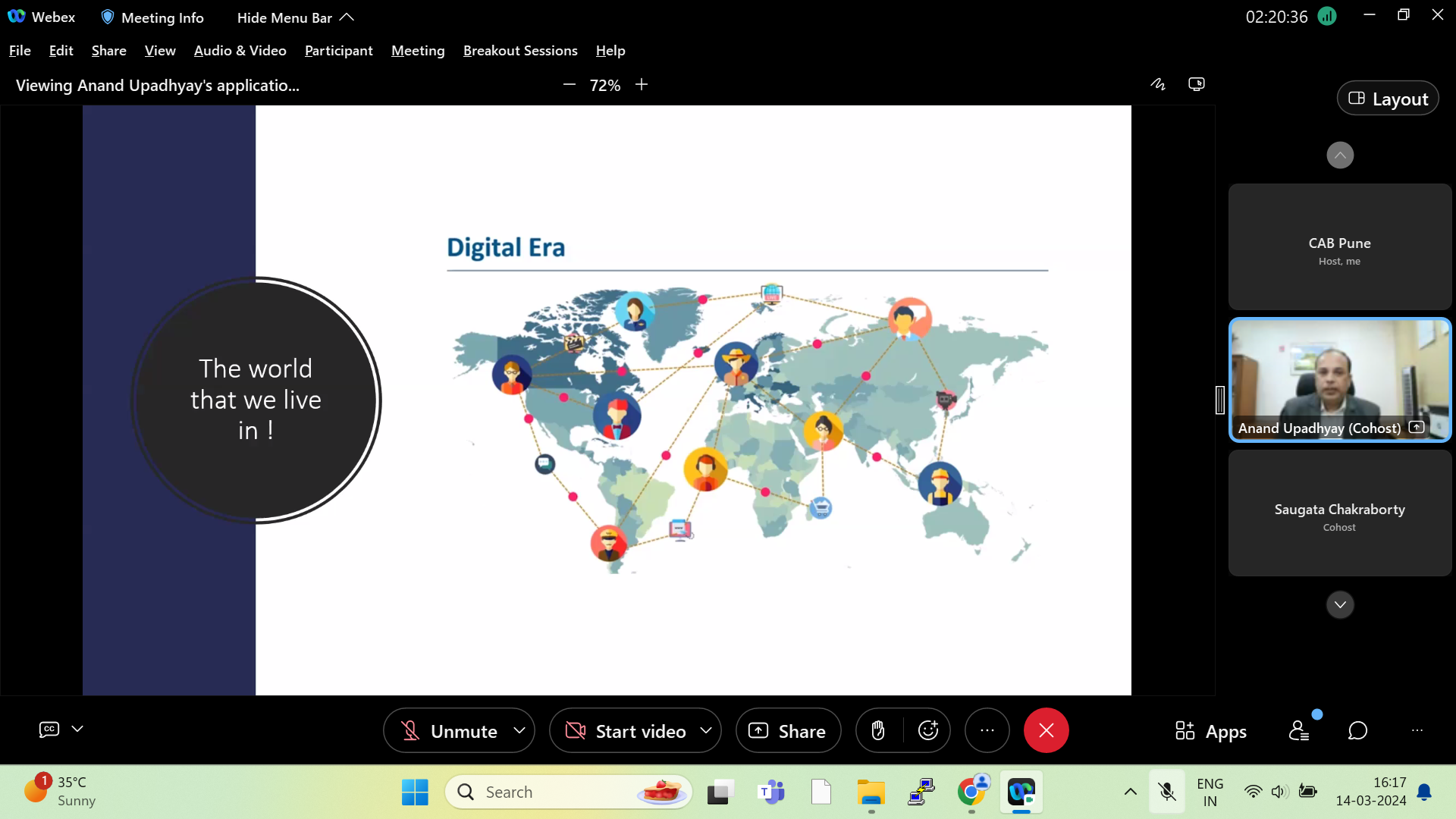Expand the Start video options arrow
Viewport: 1456px width, 819px height.
706,730
